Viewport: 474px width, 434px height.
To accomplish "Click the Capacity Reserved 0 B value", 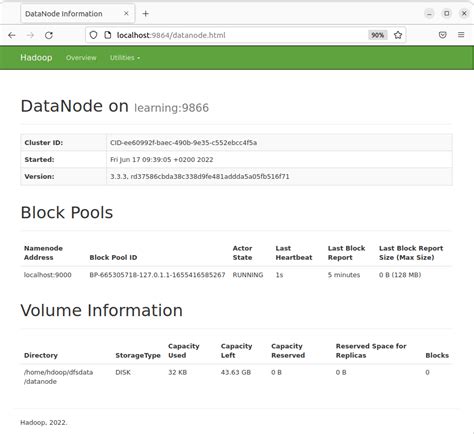I will [276, 372].
